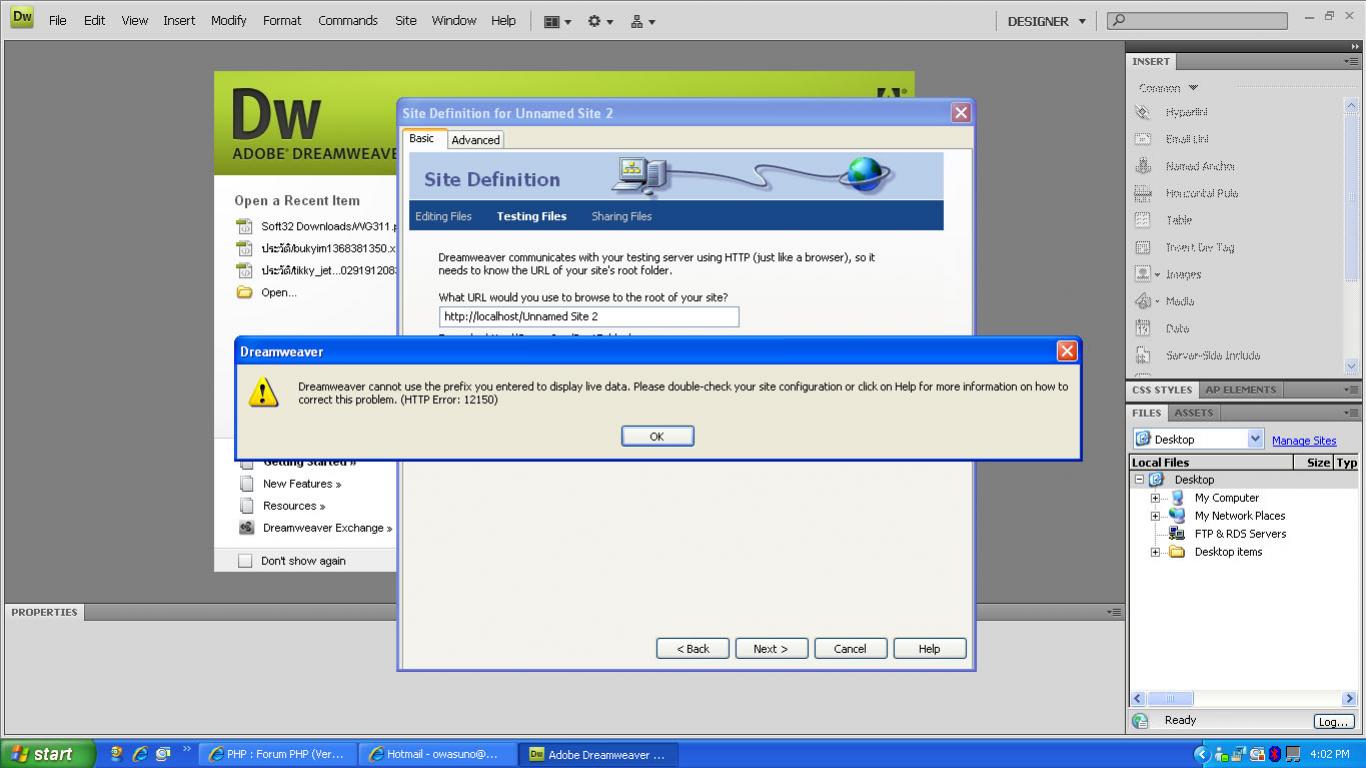The width and height of the screenshot is (1366, 768).
Task: Click the Next button in Site Definition
Action: pos(771,648)
